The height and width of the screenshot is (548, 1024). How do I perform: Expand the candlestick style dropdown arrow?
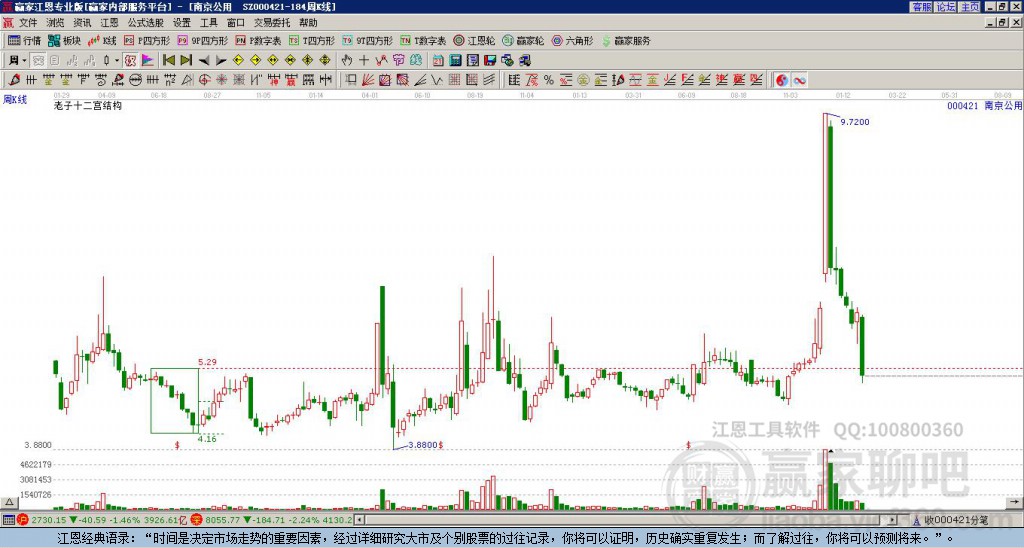click(117, 61)
